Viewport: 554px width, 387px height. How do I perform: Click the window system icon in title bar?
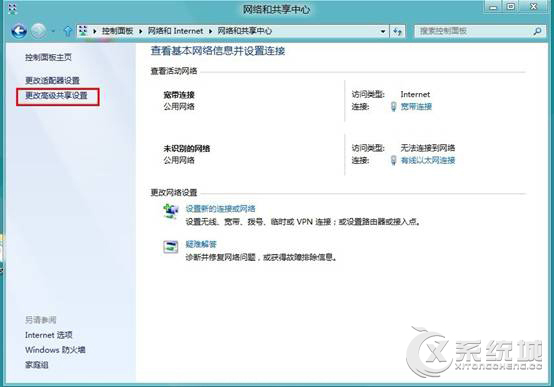(x=12, y=8)
